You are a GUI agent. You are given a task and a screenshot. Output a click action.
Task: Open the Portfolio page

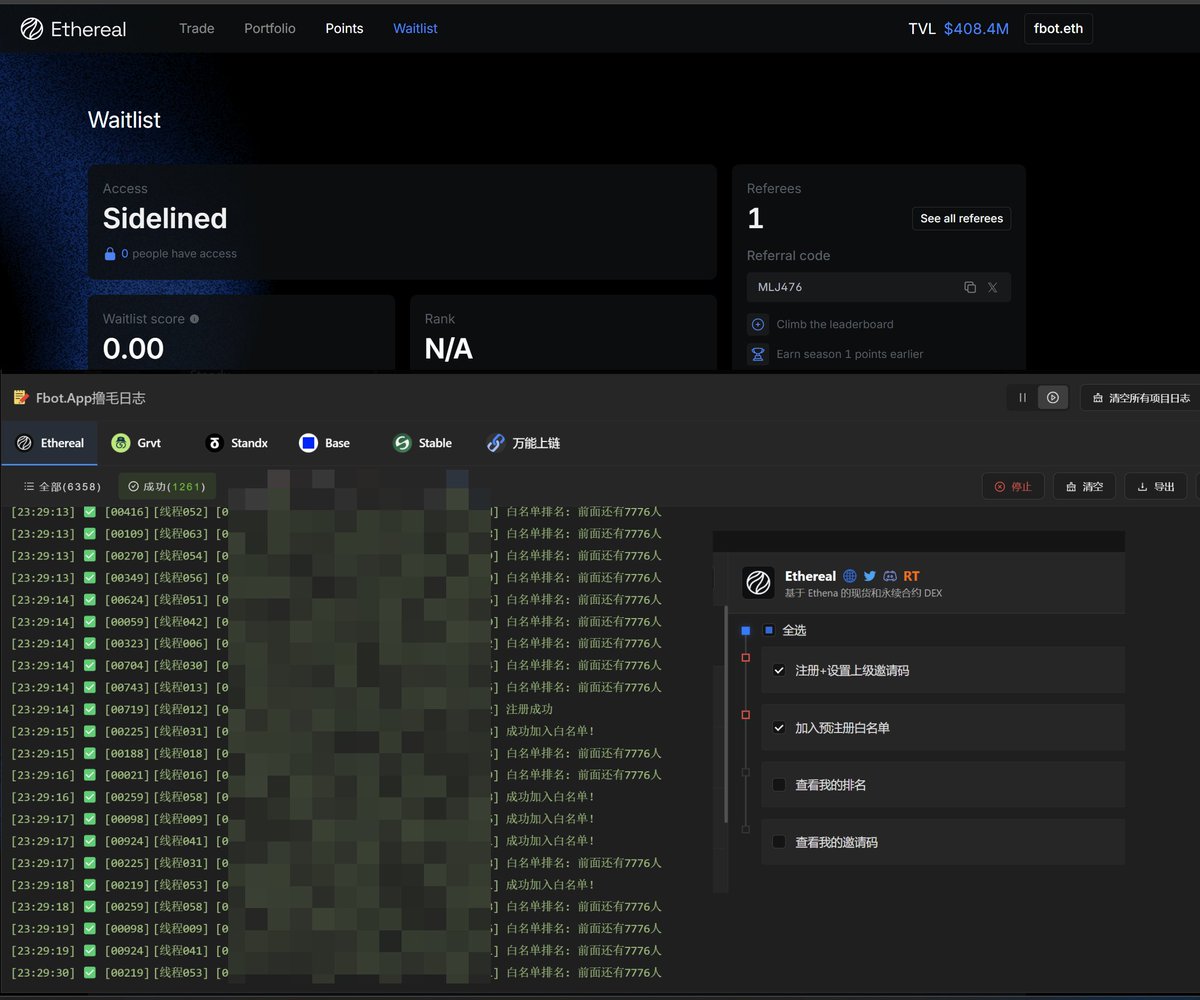click(x=270, y=28)
